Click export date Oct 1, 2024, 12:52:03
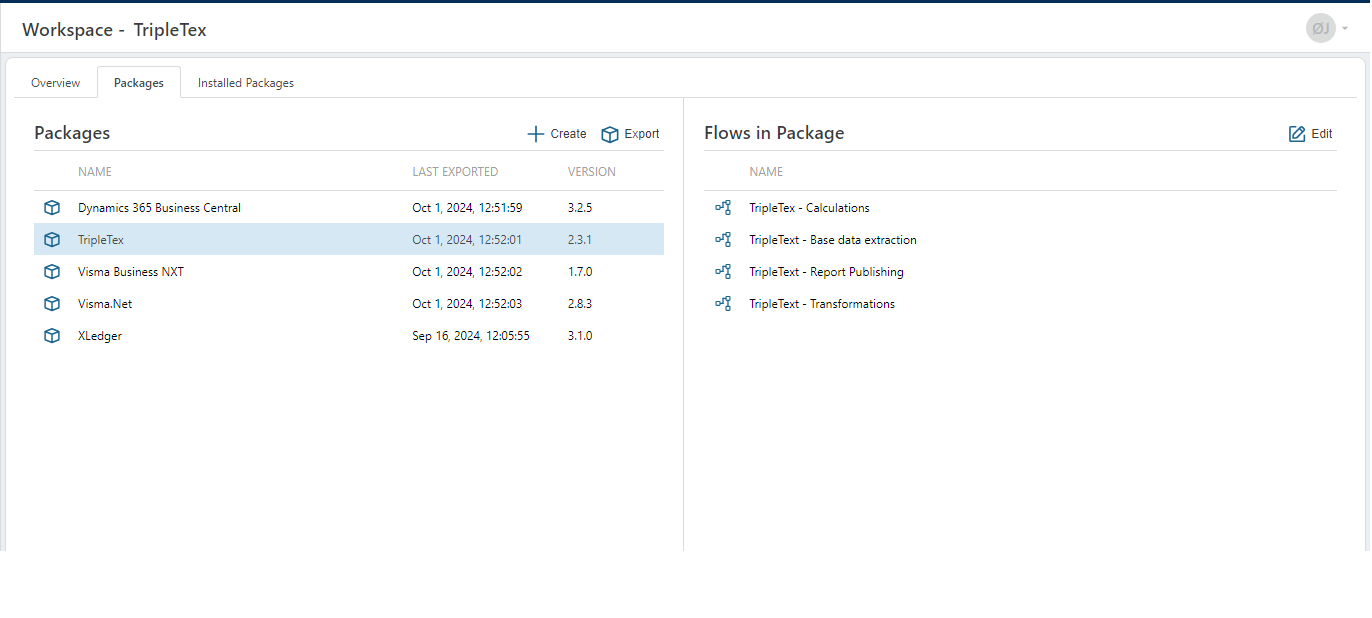This screenshot has height=618, width=1372. (x=467, y=304)
